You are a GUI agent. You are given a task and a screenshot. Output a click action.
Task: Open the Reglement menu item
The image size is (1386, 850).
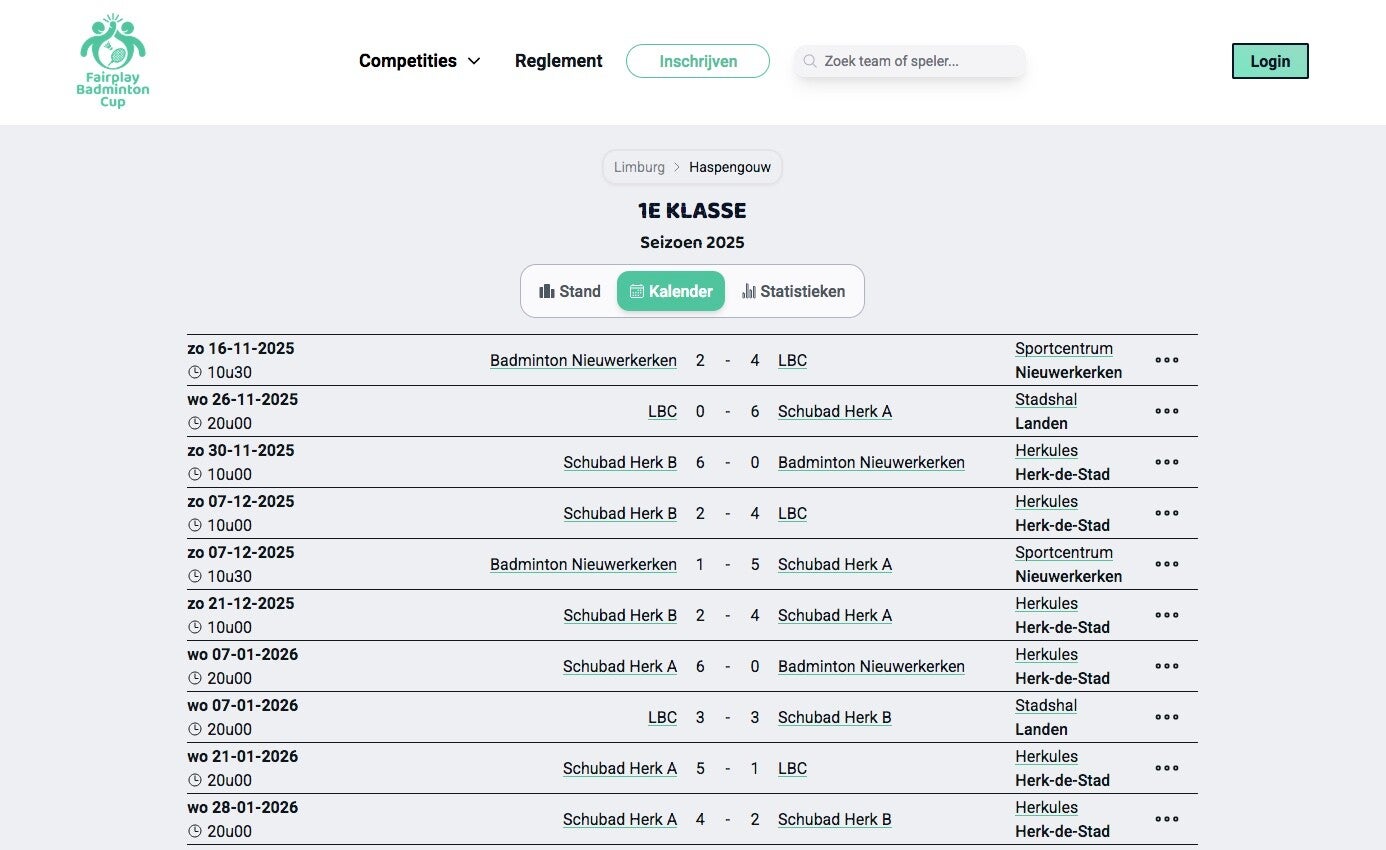(558, 61)
